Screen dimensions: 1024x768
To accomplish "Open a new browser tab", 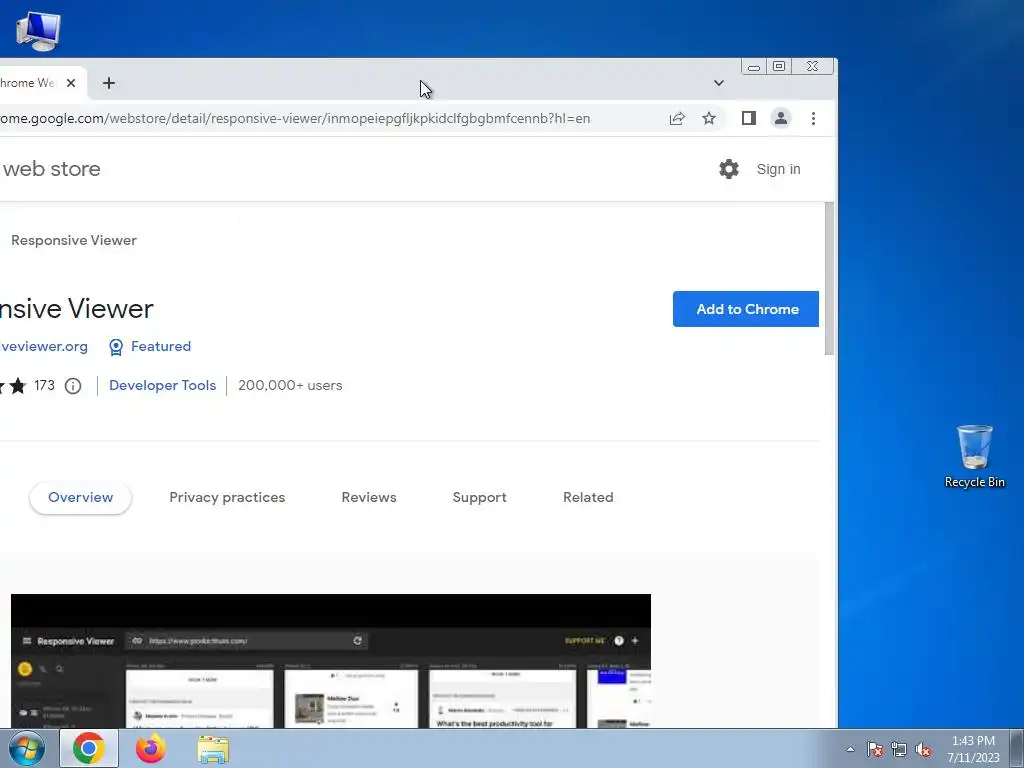I will click(109, 83).
